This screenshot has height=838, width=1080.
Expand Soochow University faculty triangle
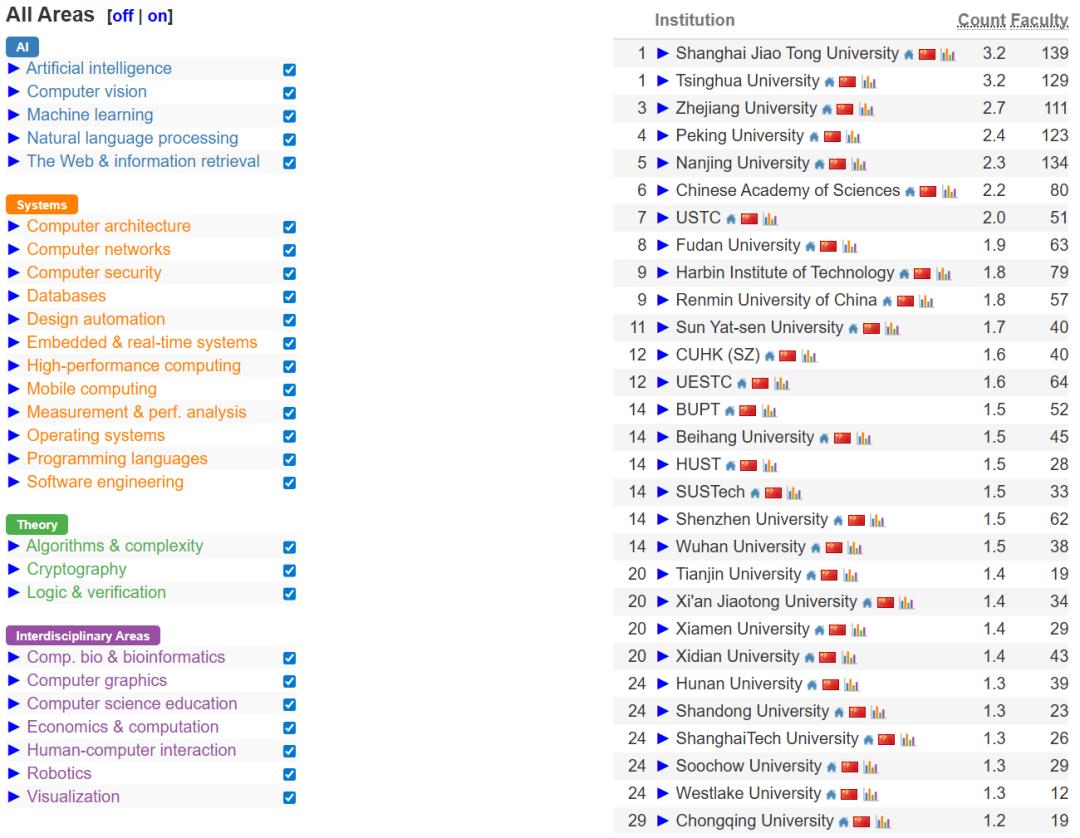coord(663,766)
